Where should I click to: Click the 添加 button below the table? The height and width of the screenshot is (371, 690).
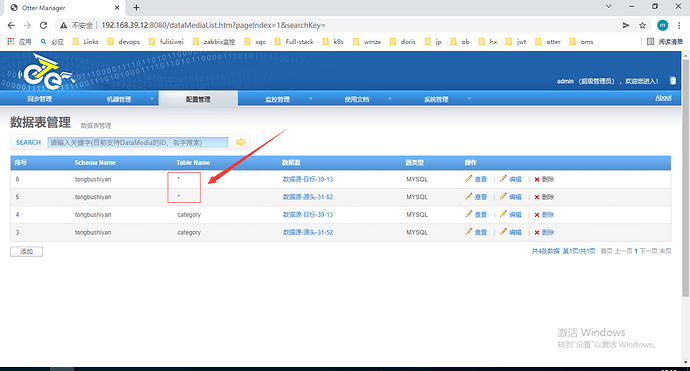(x=26, y=252)
